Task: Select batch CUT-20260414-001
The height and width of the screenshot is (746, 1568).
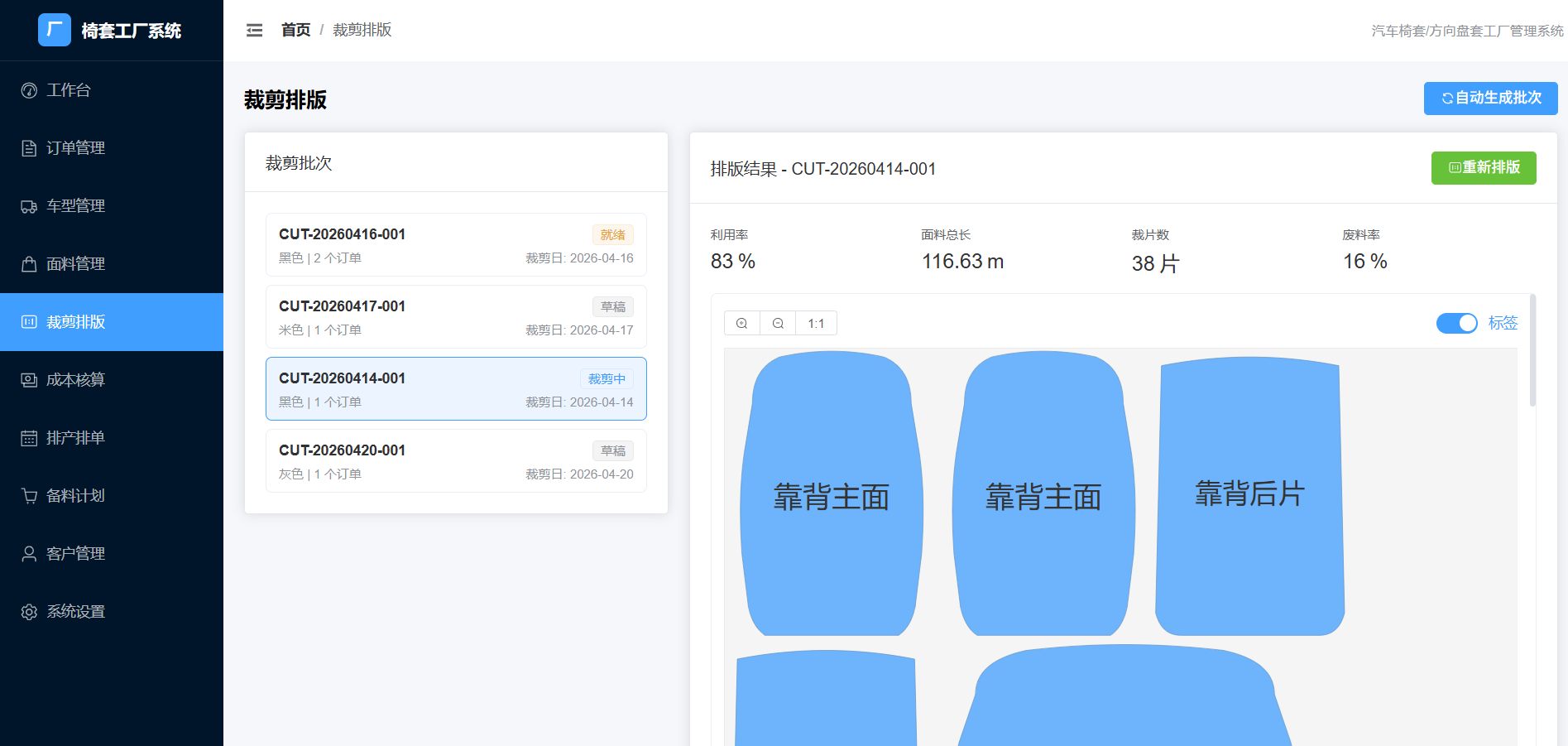Action: click(x=456, y=389)
